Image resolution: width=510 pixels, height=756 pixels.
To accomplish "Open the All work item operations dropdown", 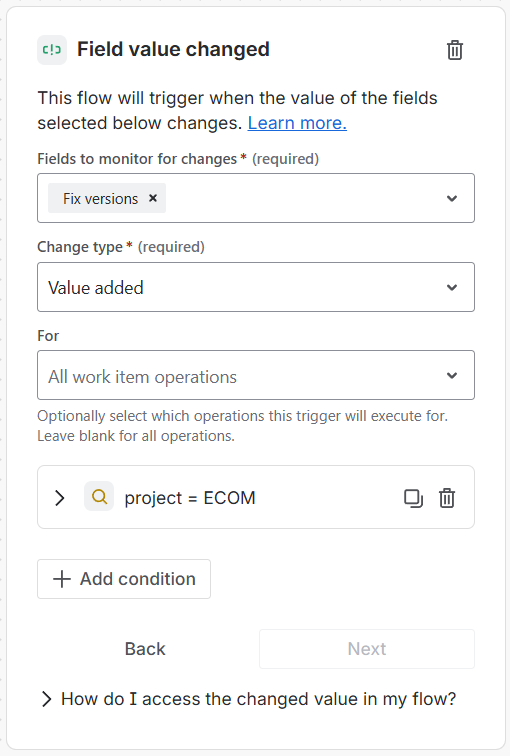I will tap(256, 375).
